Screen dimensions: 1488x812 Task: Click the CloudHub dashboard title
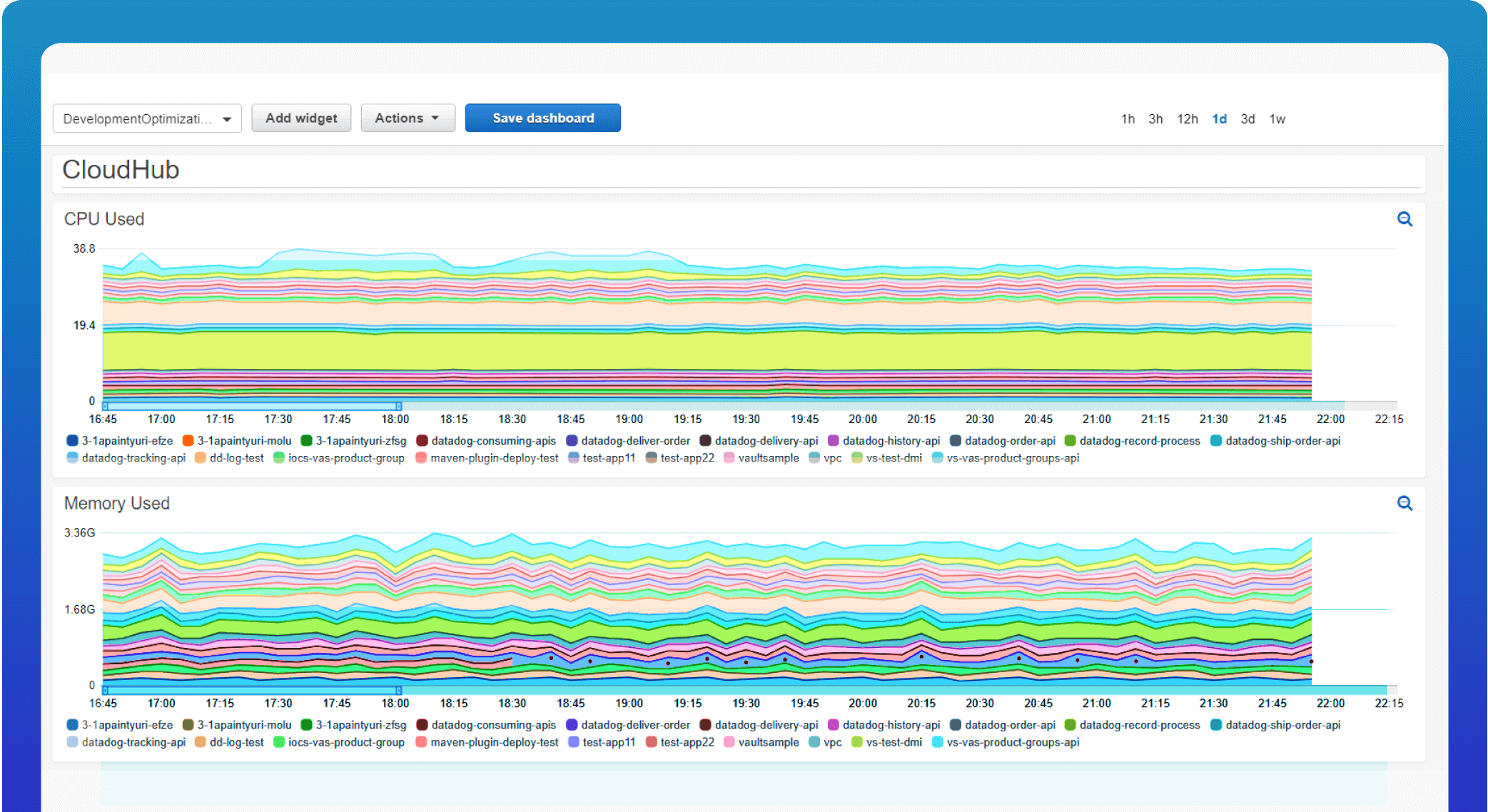pyautogui.click(x=121, y=170)
